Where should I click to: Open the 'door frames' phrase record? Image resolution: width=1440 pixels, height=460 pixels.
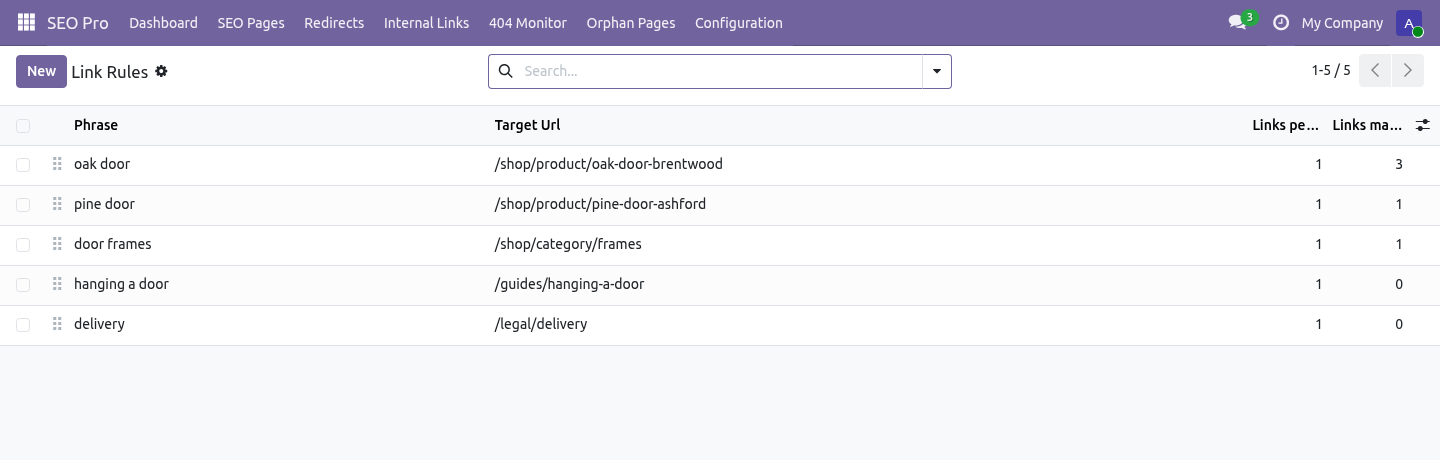[113, 244]
